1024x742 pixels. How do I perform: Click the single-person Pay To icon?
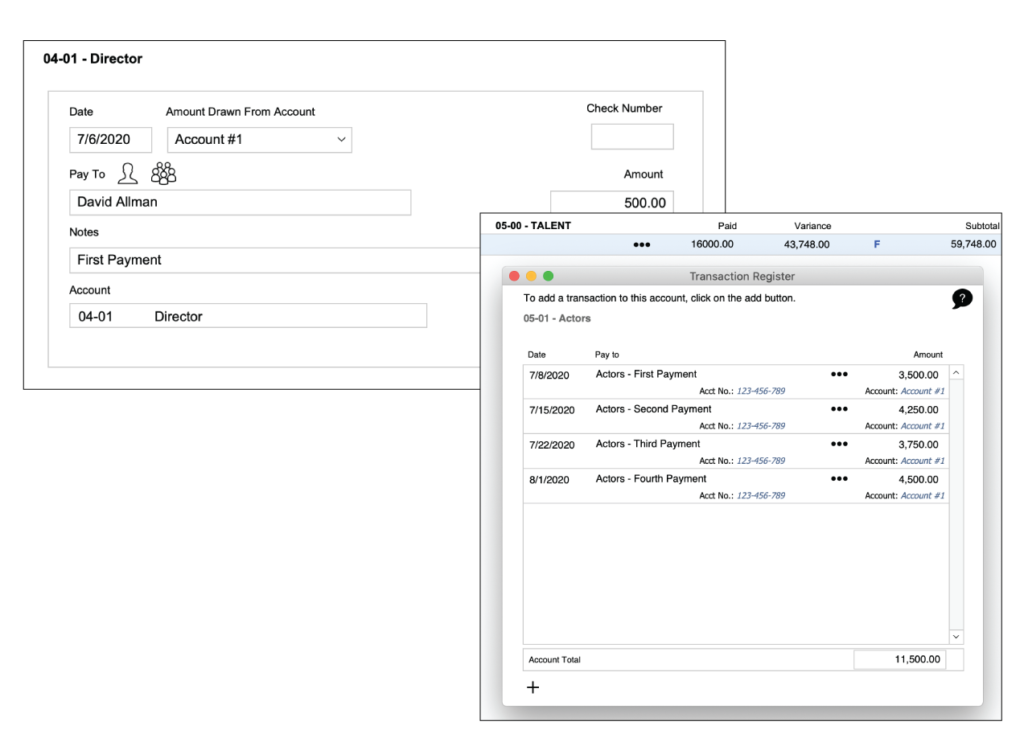pyautogui.click(x=127, y=174)
